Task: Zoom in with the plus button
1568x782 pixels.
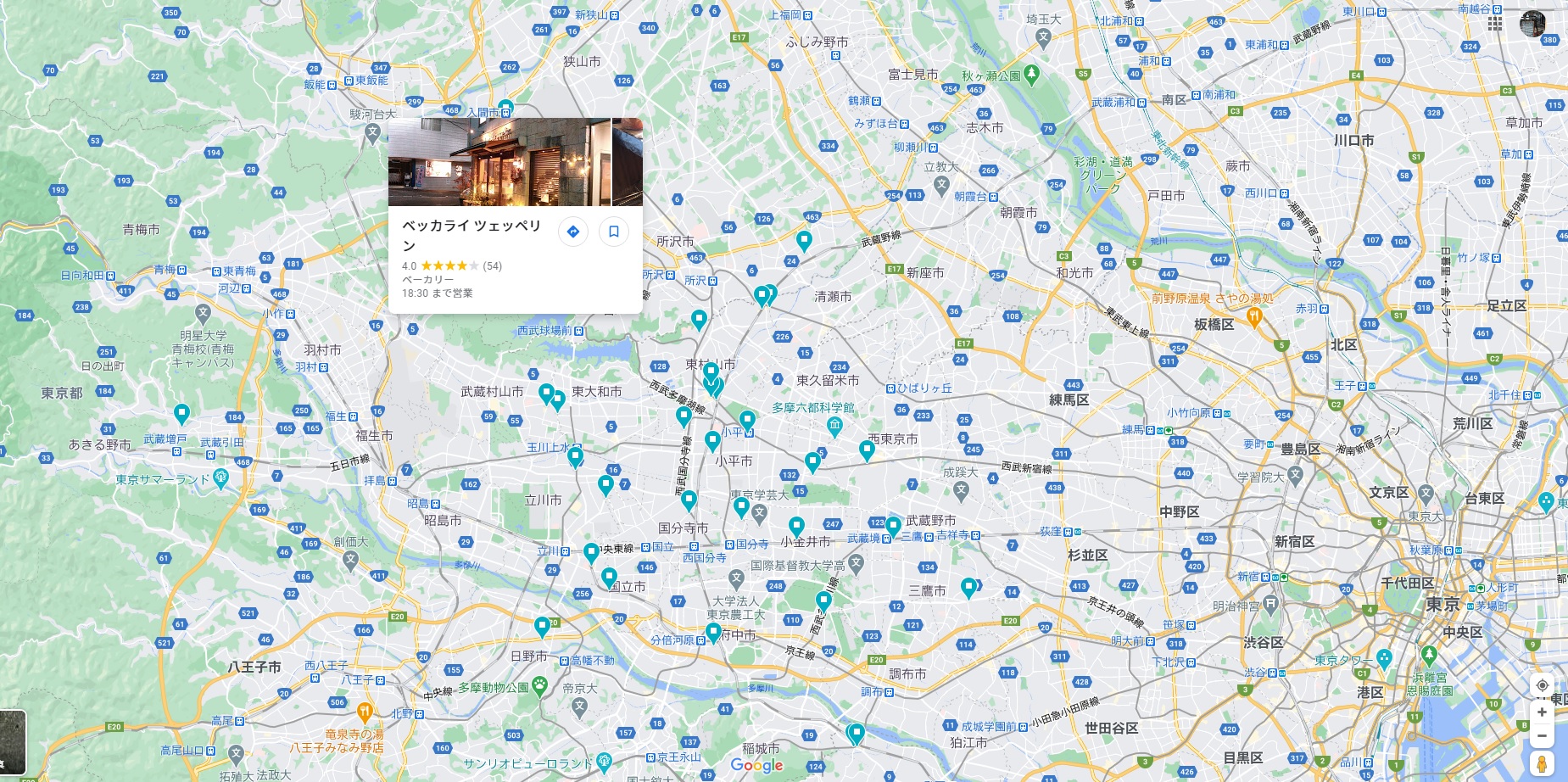Action: pyautogui.click(x=1542, y=712)
